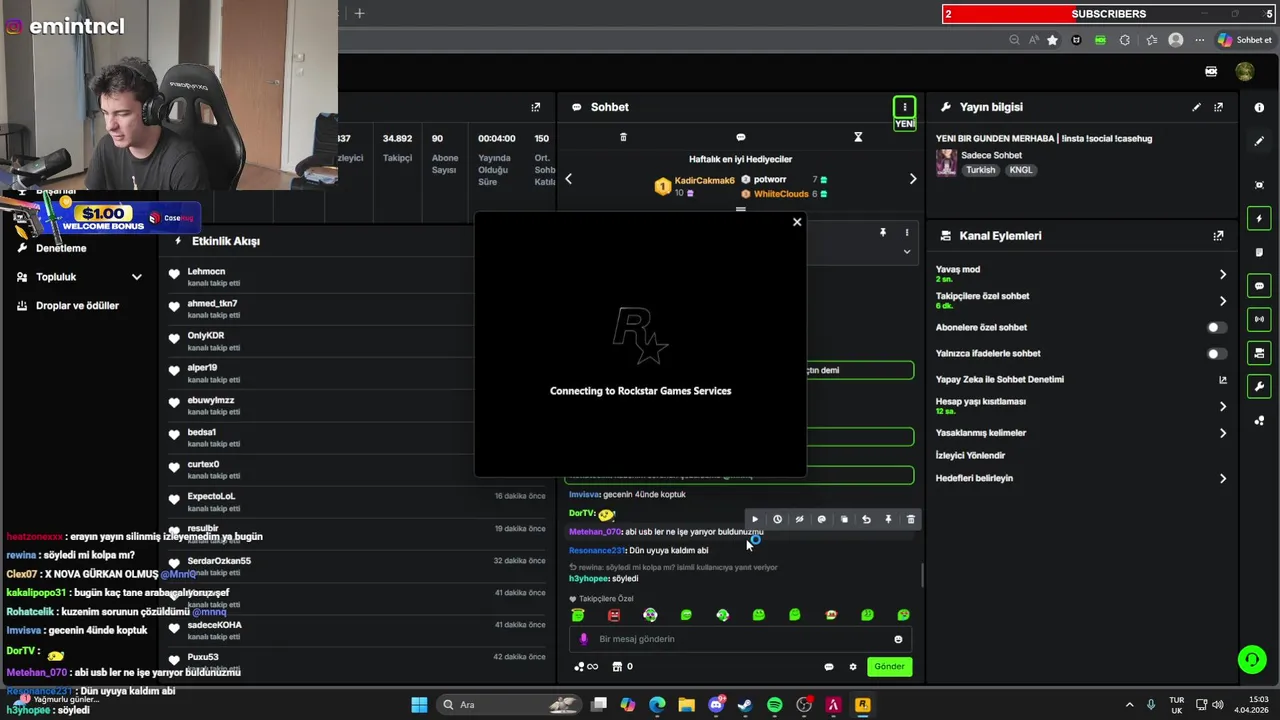Open Copilot Sohbet et button
This screenshot has height=720, width=1280.
(x=1245, y=40)
